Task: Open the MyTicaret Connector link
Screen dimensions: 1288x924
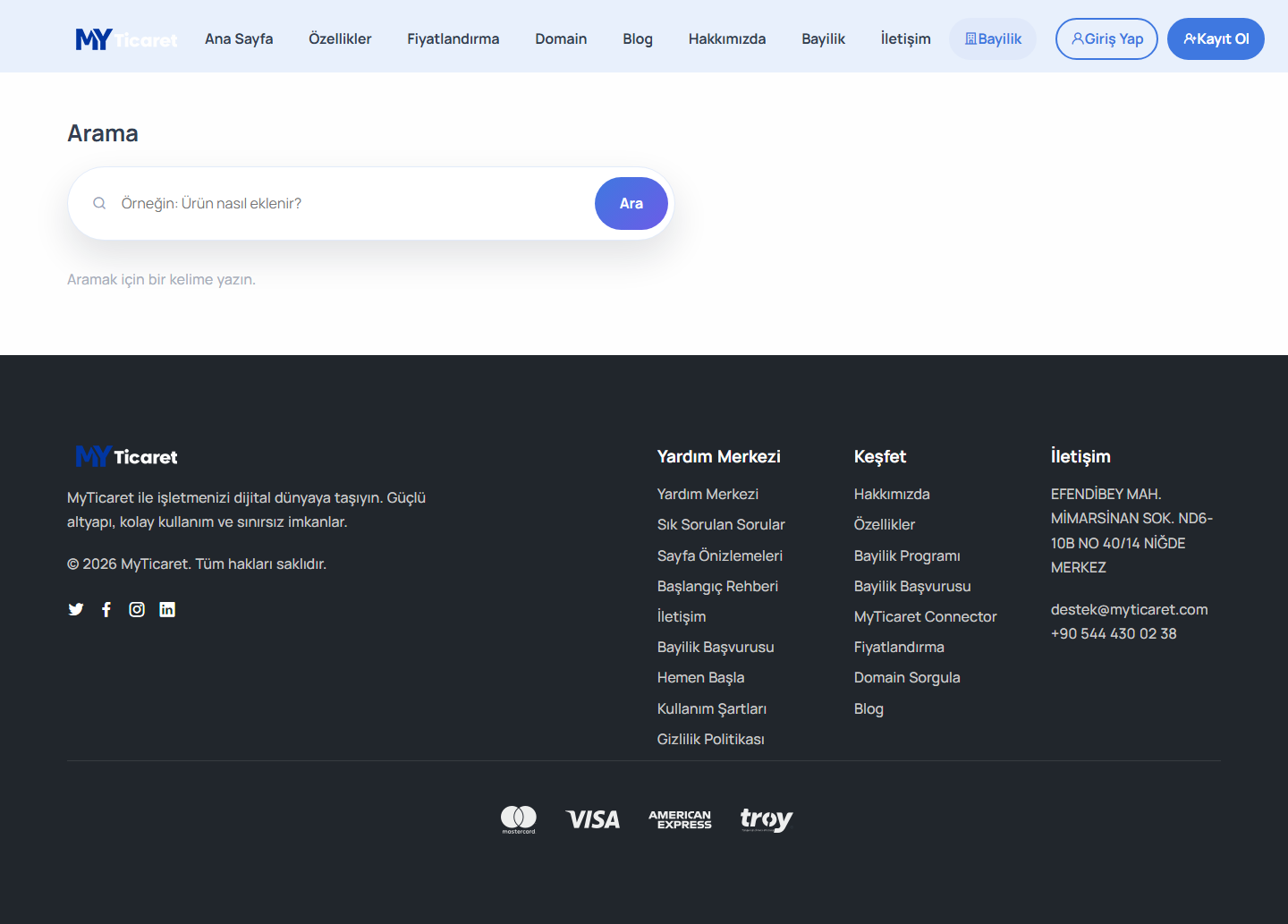Action: (x=925, y=616)
